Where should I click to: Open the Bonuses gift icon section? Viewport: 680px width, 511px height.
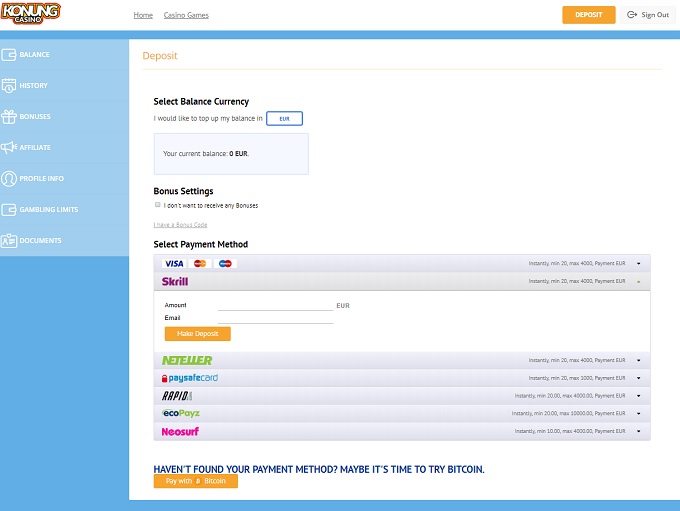coord(9,117)
